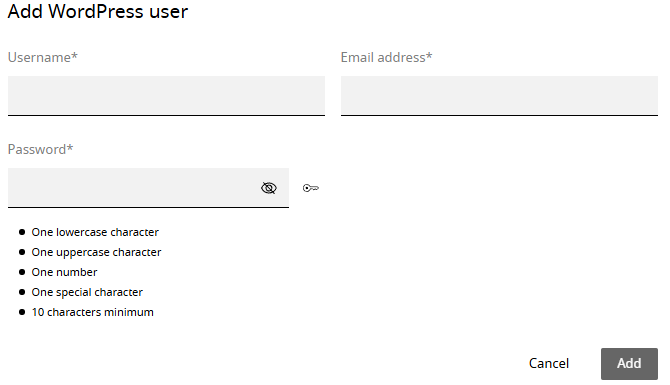
Task: Generate a password using the key icon
Action: pyautogui.click(x=311, y=188)
